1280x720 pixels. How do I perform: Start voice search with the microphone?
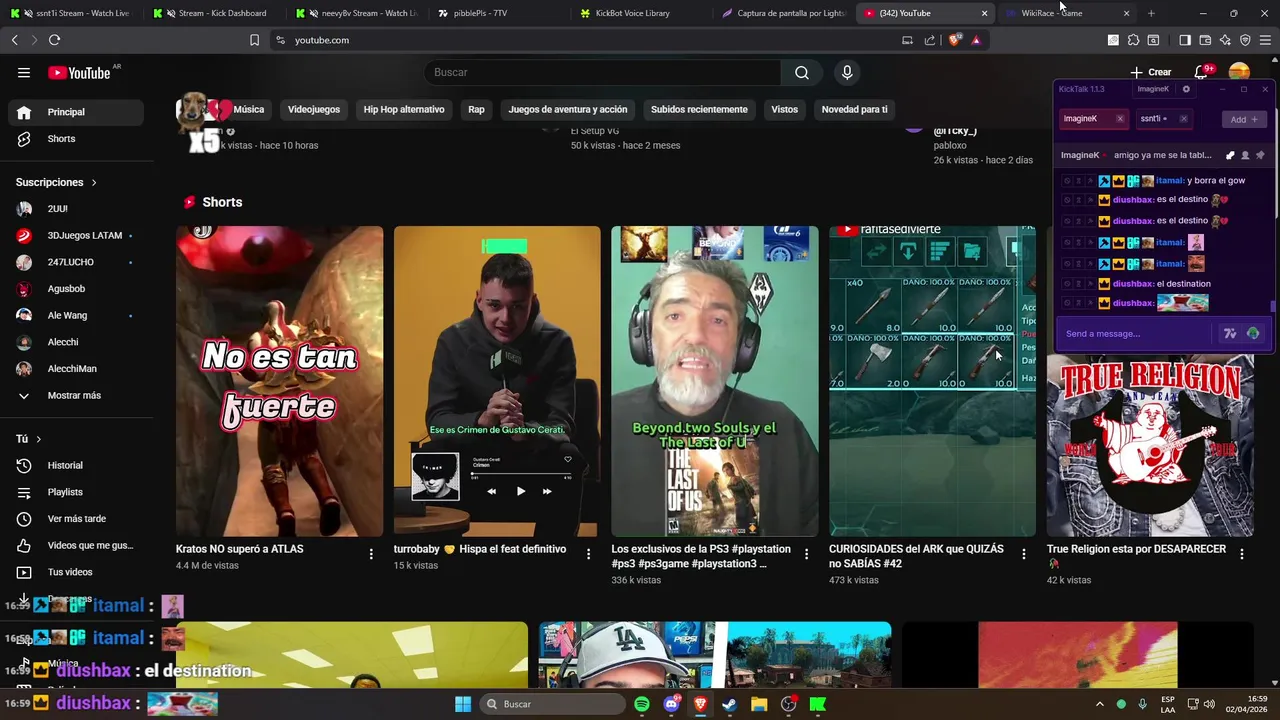847,72
